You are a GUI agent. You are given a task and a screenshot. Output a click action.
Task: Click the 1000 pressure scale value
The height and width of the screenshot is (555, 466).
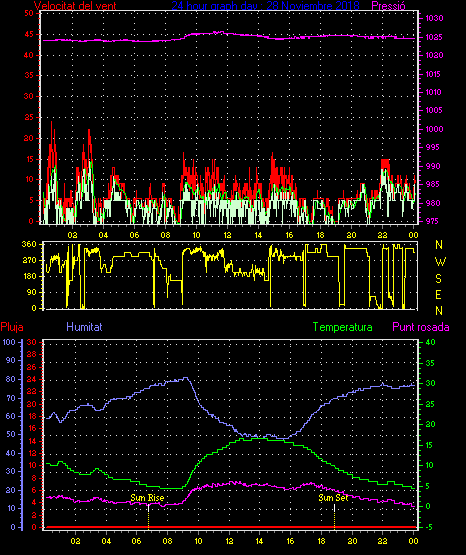434,129
